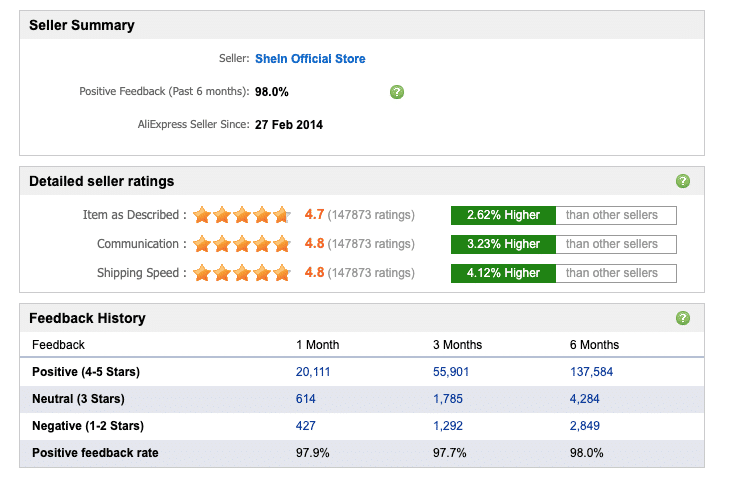Viewport: 748px width, 477px height.
Task: Select the Negative (1-2 Stars) row label
Action: (88, 425)
